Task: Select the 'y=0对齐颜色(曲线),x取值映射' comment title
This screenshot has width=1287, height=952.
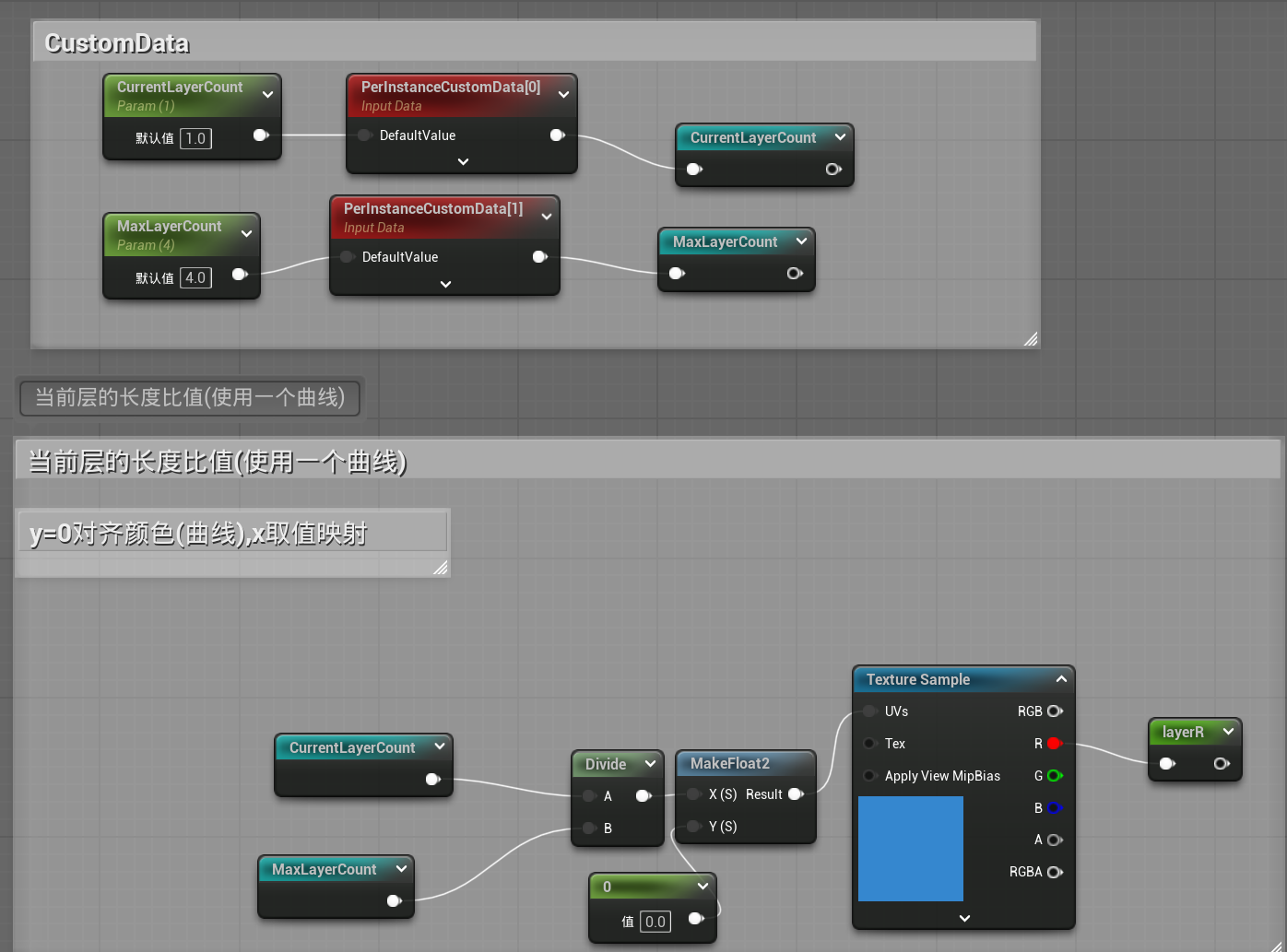Action: click(x=198, y=534)
